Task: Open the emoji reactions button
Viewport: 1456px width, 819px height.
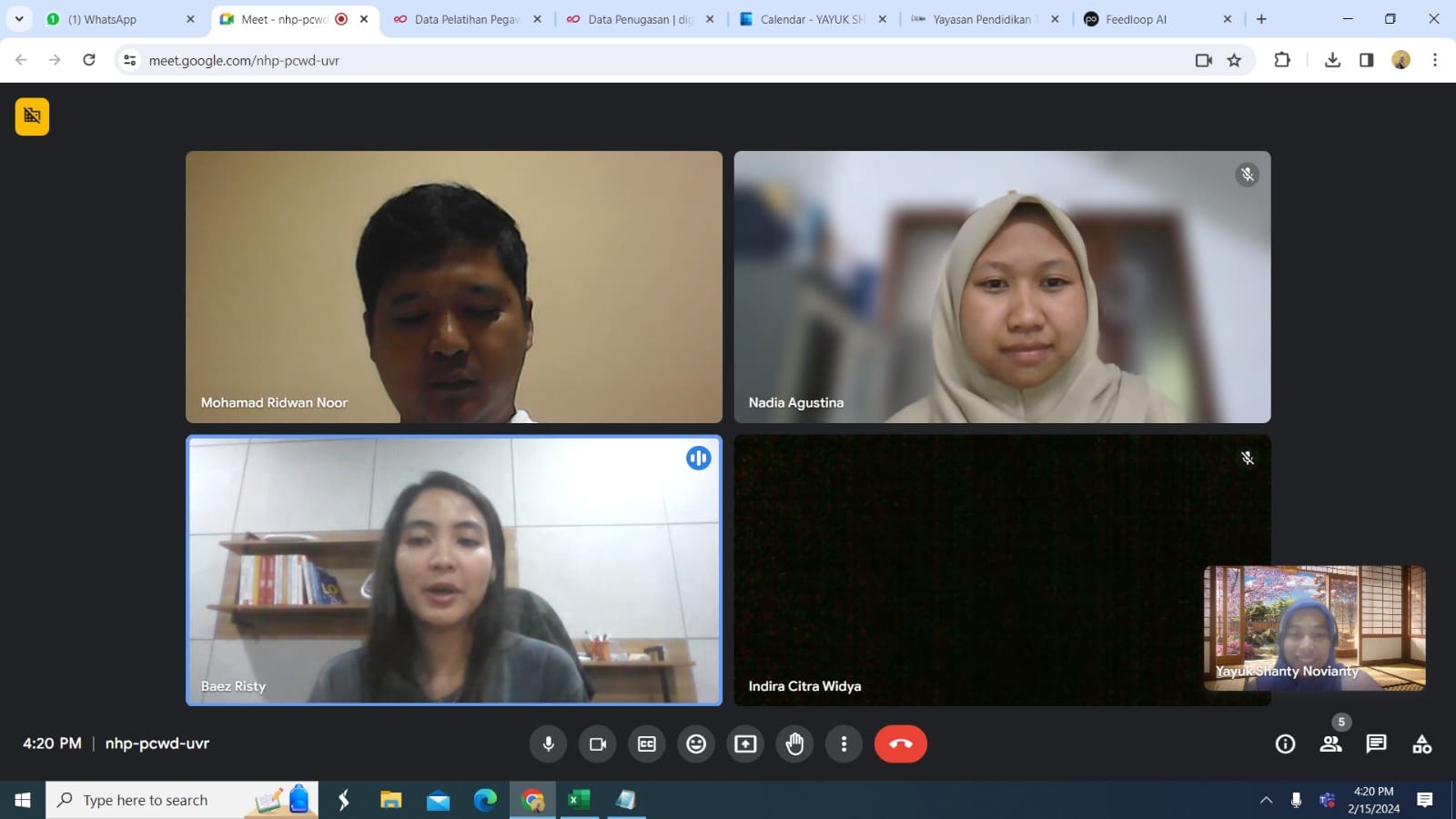Action: coord(696,743)
